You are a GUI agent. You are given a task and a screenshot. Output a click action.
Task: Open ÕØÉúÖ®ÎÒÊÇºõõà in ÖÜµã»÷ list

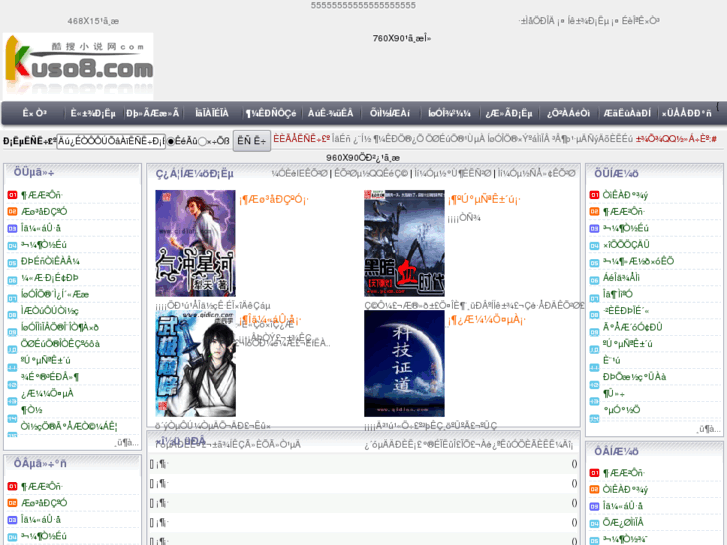pos(60,344)
